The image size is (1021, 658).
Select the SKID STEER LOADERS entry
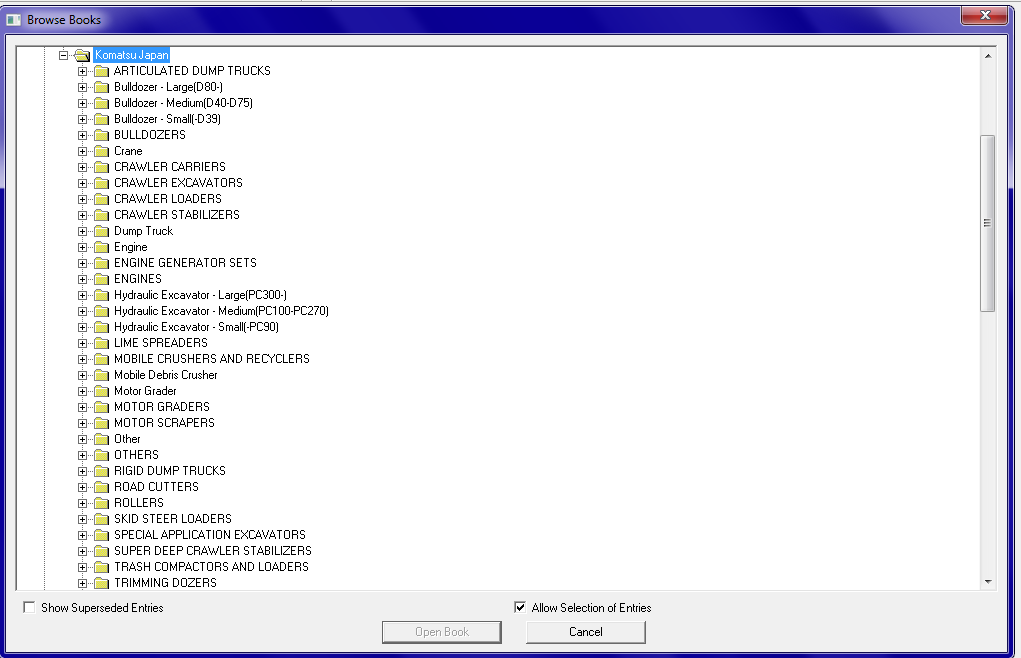[173, 519]
